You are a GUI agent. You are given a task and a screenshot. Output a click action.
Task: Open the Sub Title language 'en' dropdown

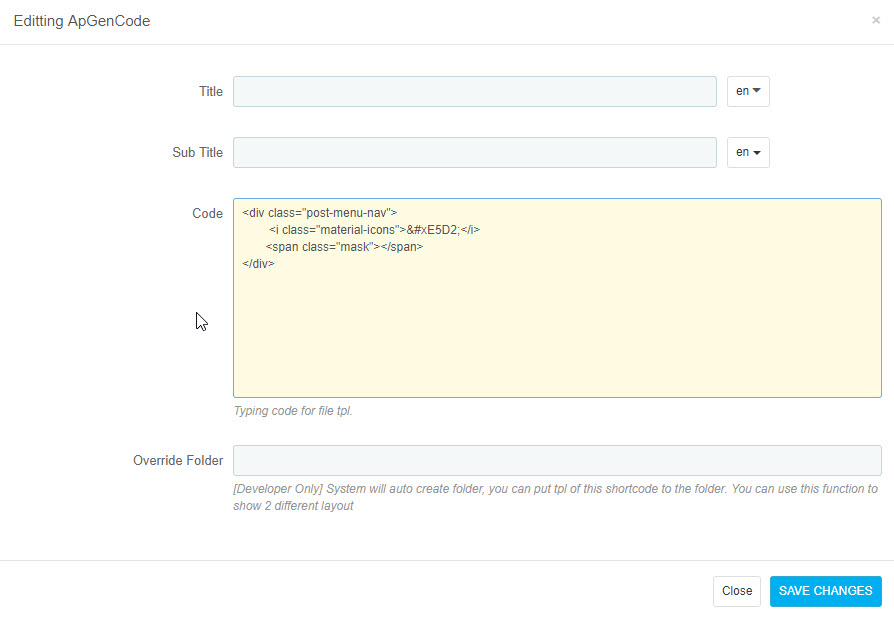coord(748,152)
